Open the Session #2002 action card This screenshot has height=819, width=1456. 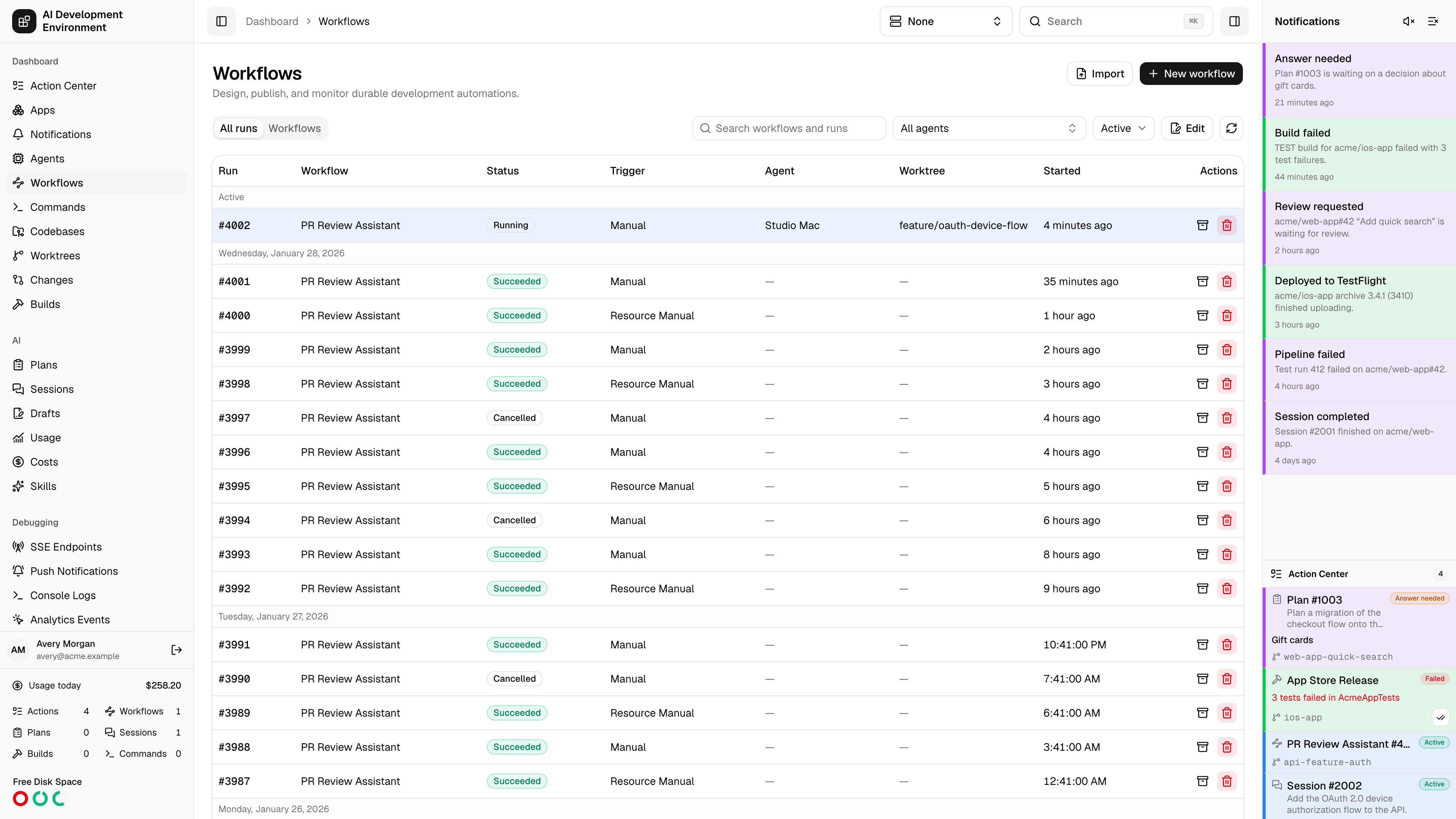coord(1359,796)
